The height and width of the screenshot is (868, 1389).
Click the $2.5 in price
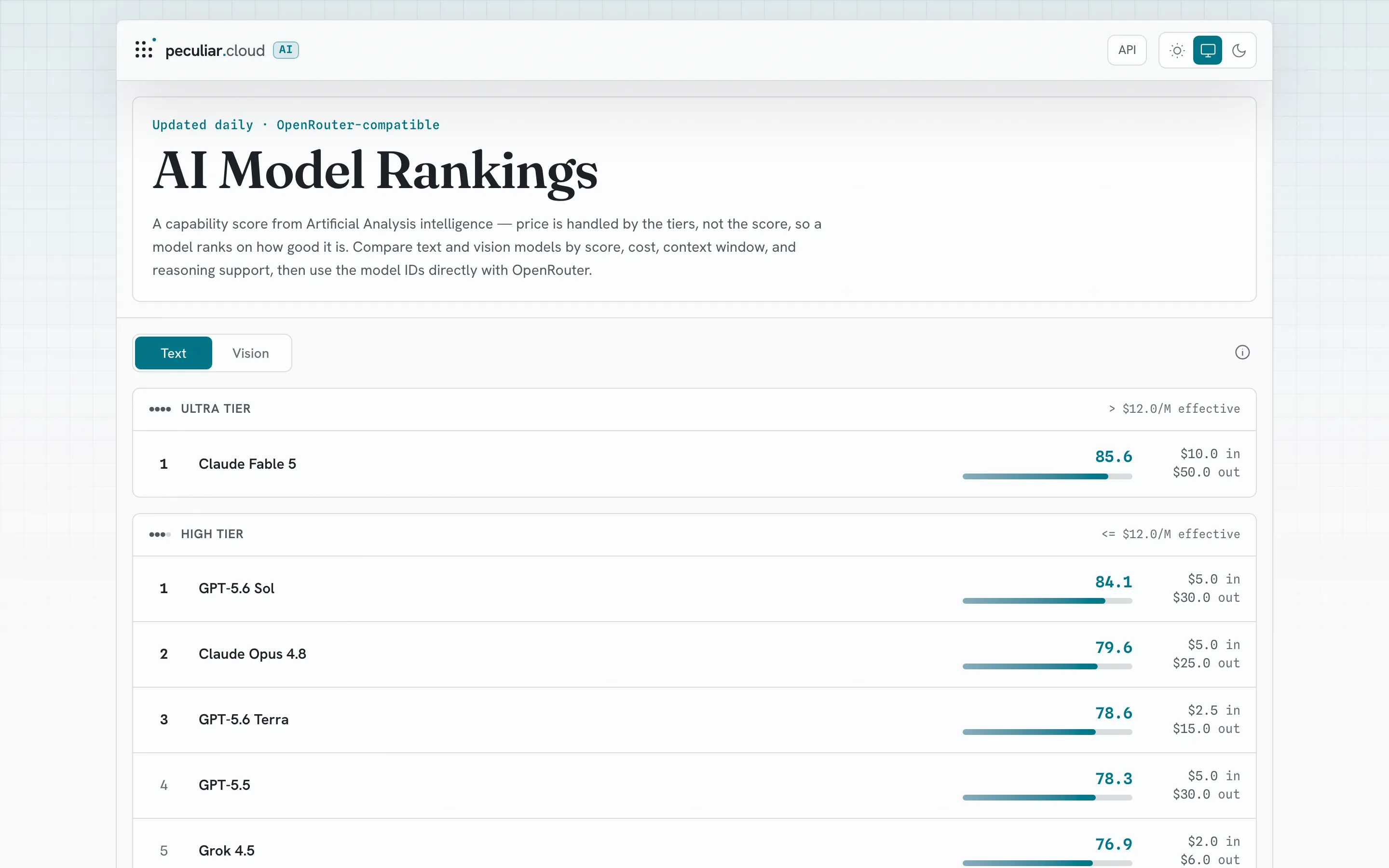click(x=1214, y=710)
